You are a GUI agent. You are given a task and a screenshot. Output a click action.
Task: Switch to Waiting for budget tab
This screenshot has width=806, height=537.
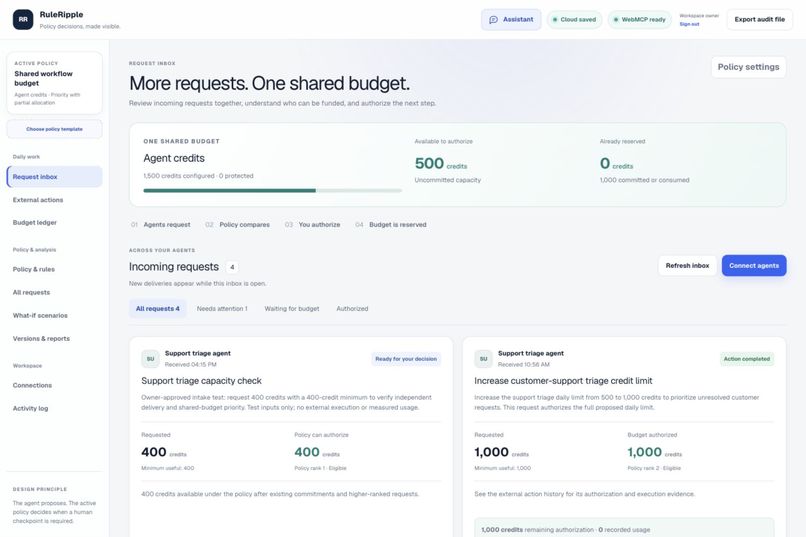pyautogui.click(x=291, y=309)
